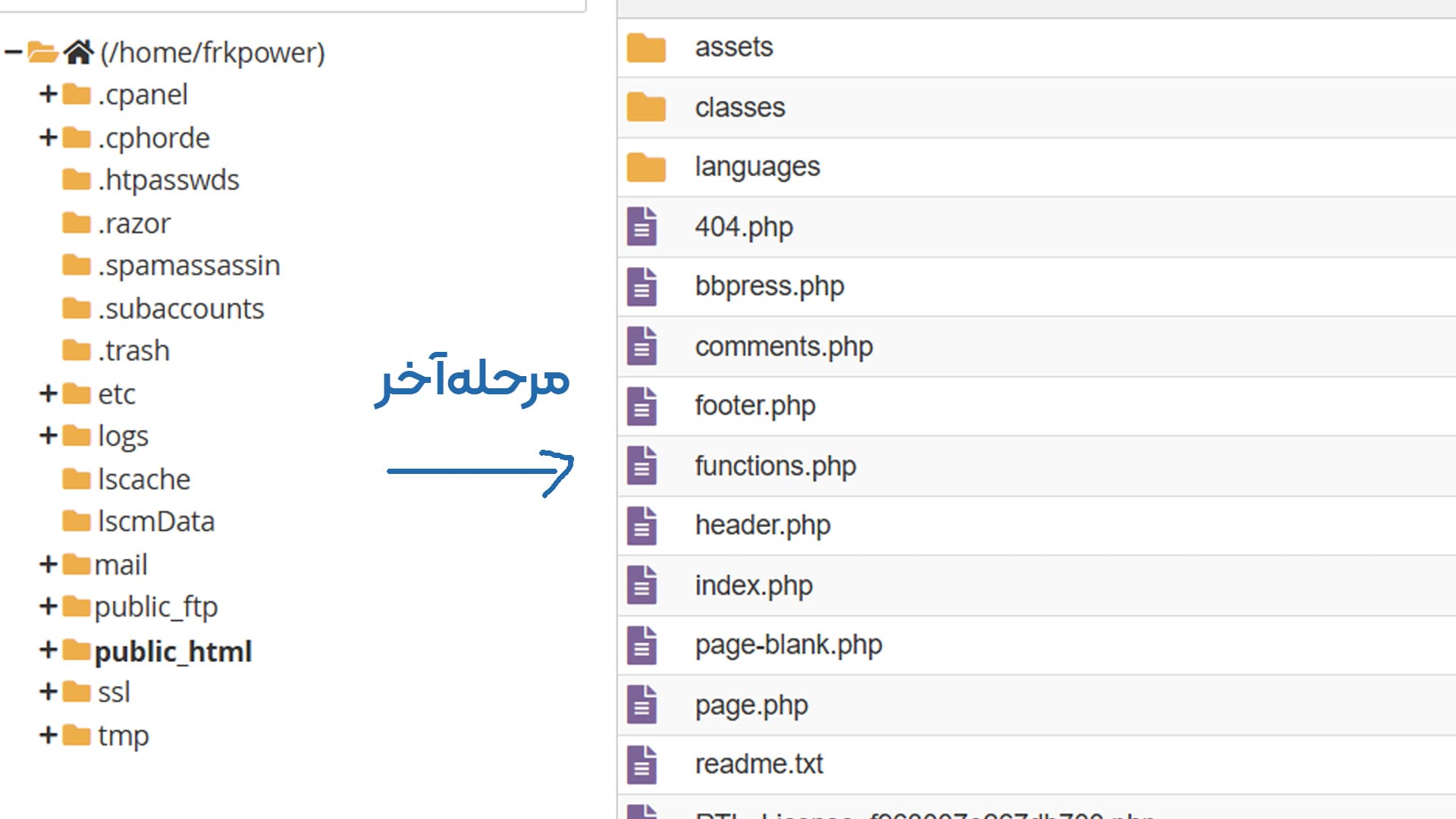The height and width of the screenshot is (819, 1456).
Task: Select the .razor folder icon
Action: tap(77, 223)
